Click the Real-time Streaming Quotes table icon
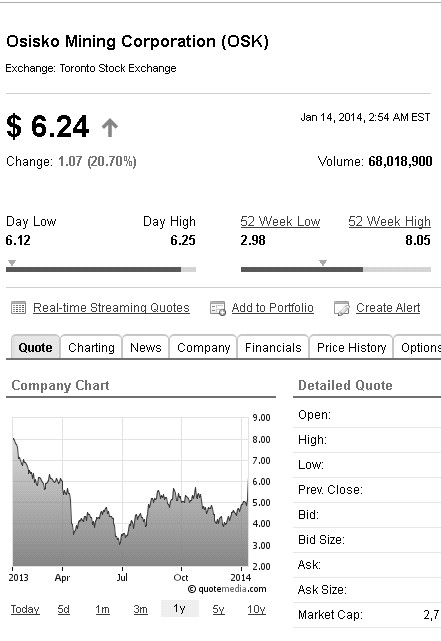This screenshot has height=641, width=441. [18, 308]
